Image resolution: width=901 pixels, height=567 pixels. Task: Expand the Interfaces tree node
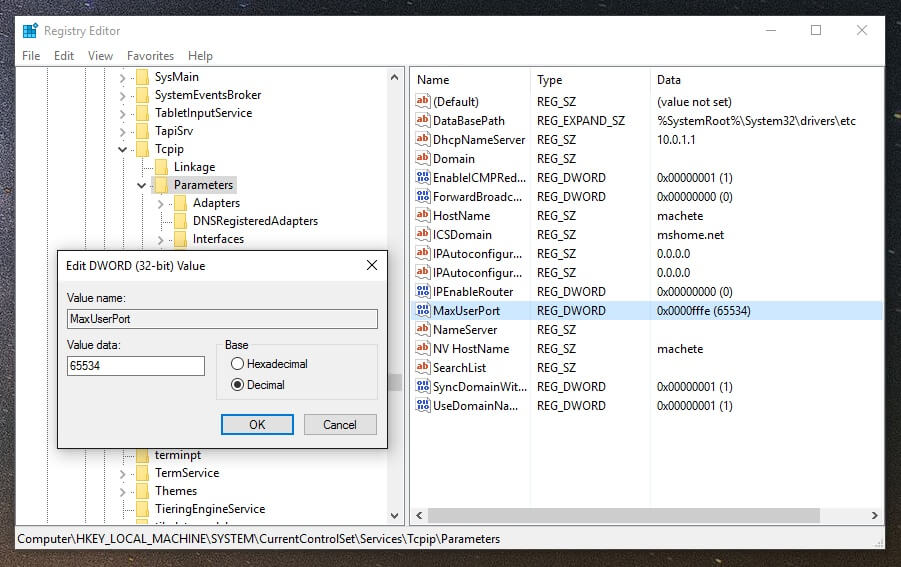click(160, 240)
